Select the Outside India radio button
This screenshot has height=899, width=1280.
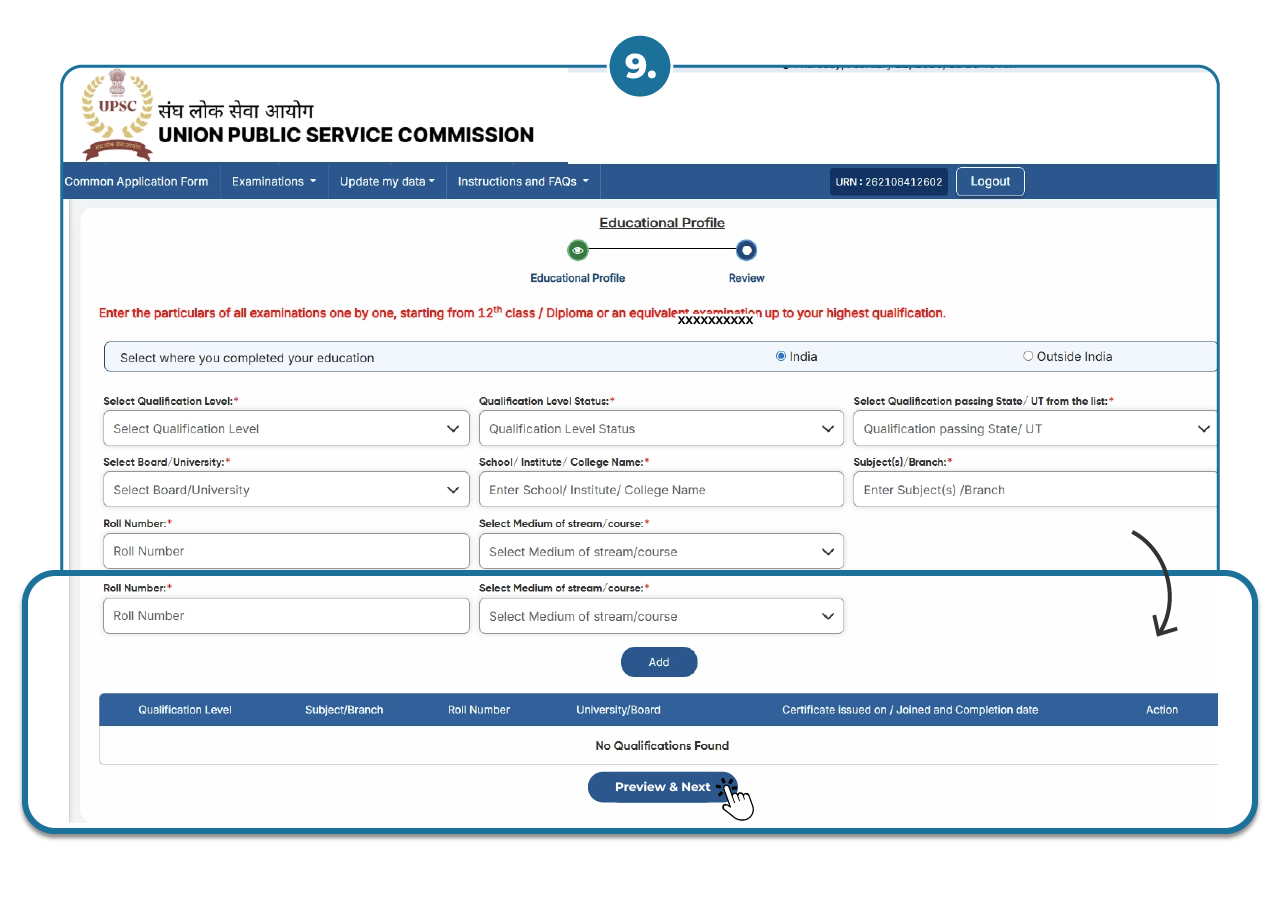(x=1027, y=356)
